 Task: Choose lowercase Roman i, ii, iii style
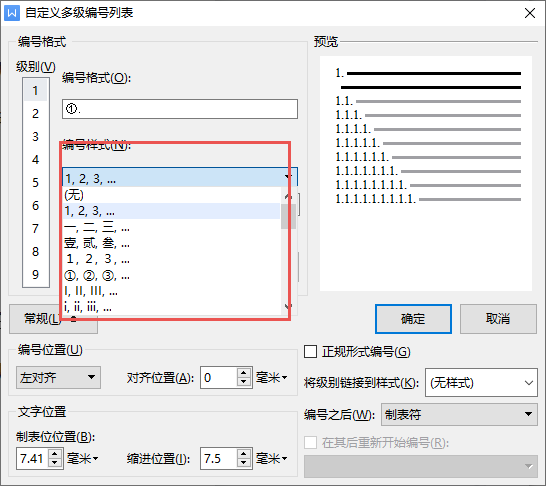(172, 307)
